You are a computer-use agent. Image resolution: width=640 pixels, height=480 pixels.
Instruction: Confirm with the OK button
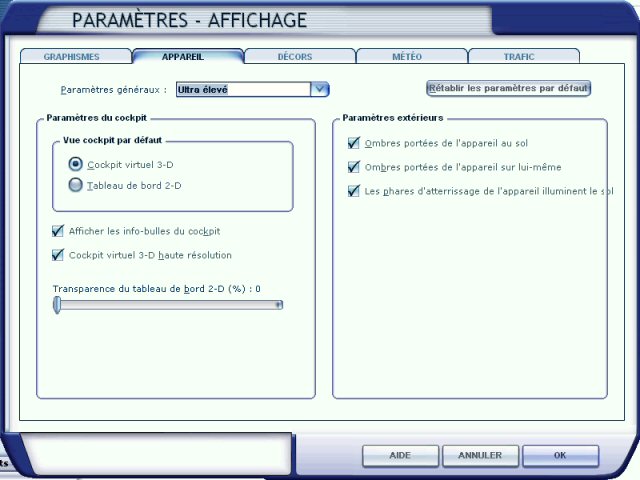(560, 456)
